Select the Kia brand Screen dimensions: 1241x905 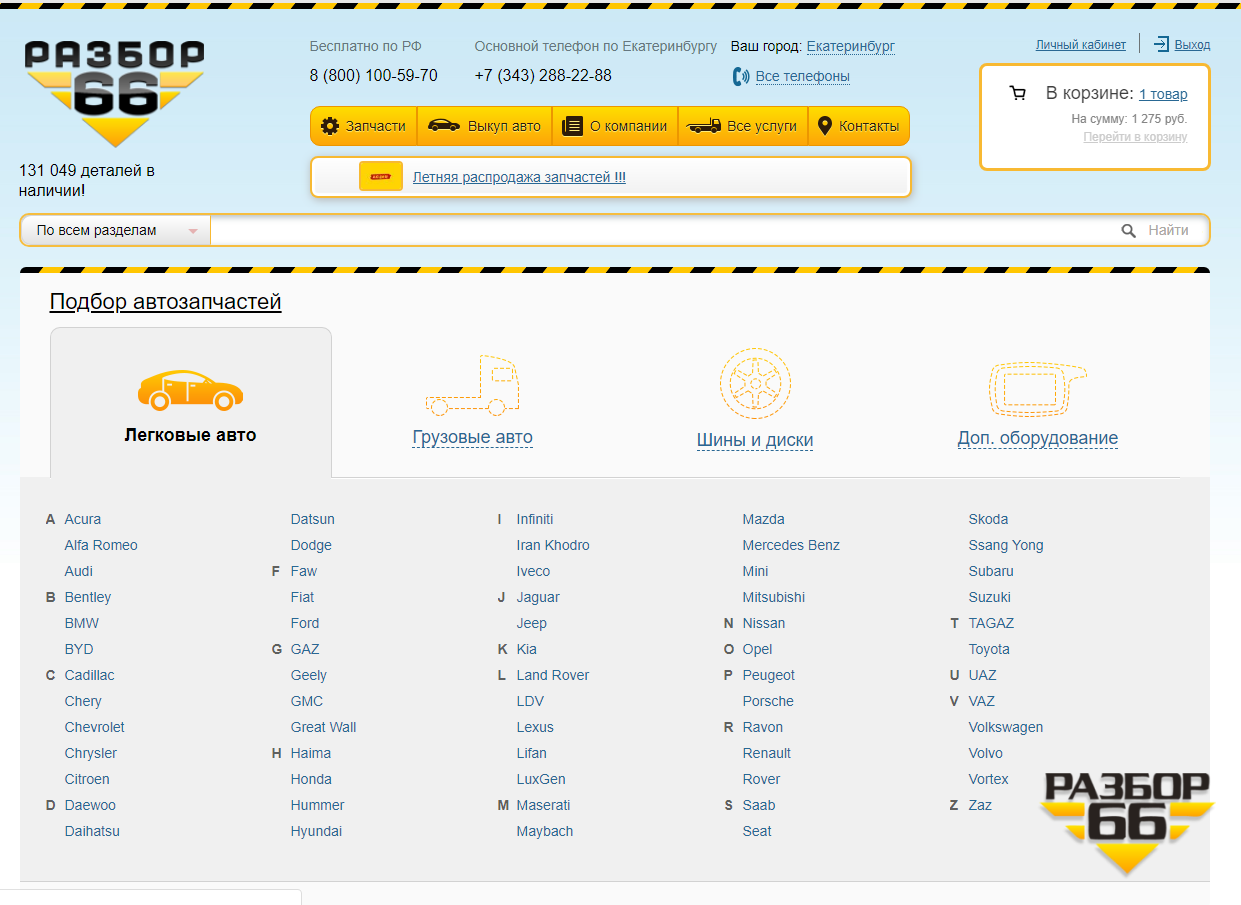tap(526, 649)
